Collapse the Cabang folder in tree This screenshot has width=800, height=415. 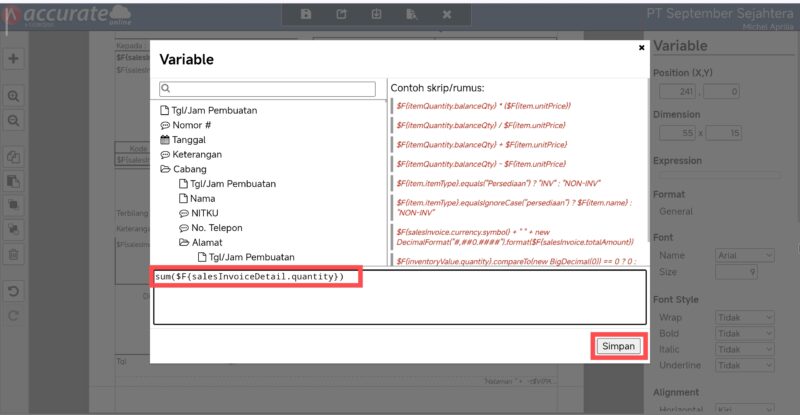165,169
